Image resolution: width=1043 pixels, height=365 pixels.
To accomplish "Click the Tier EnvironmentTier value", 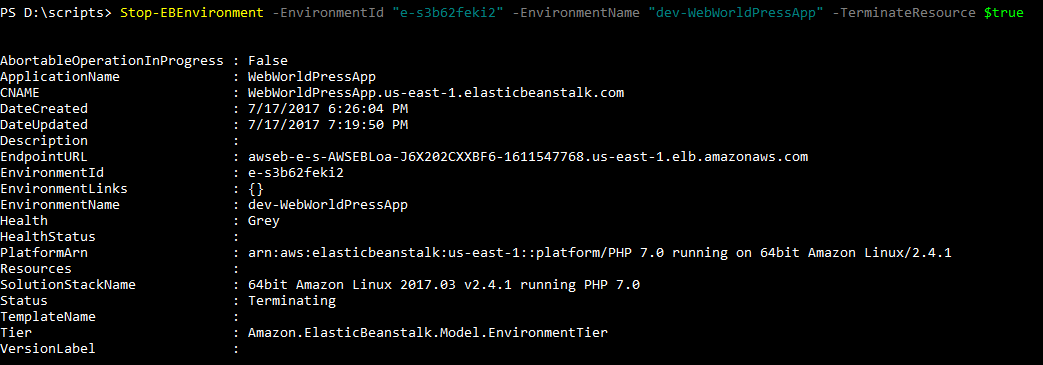I will (x=428, y=332).
